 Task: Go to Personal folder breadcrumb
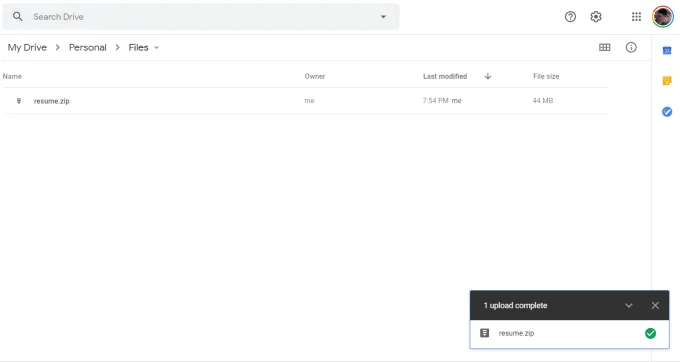pyautogui.click(x=88, y=47)
